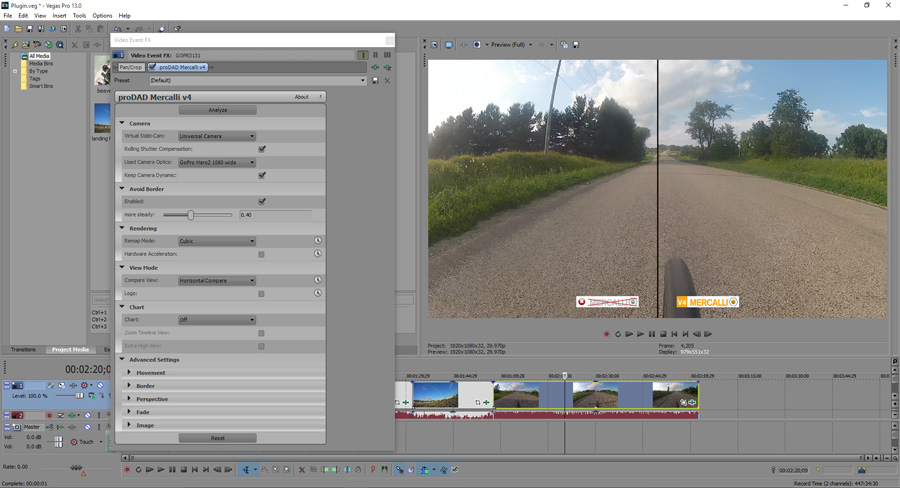This screenshot has width=900, height=488.
Task: Save project using the floppy disk icon
Action: [30, 29]
